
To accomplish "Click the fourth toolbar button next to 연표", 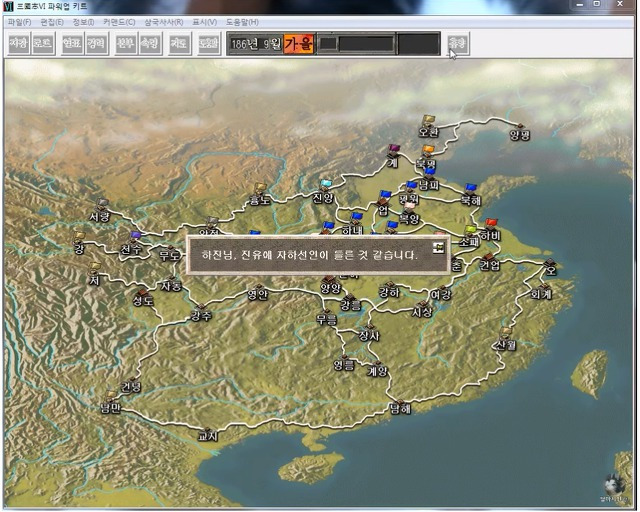I will pyautogui.click(x=97, y=43).
